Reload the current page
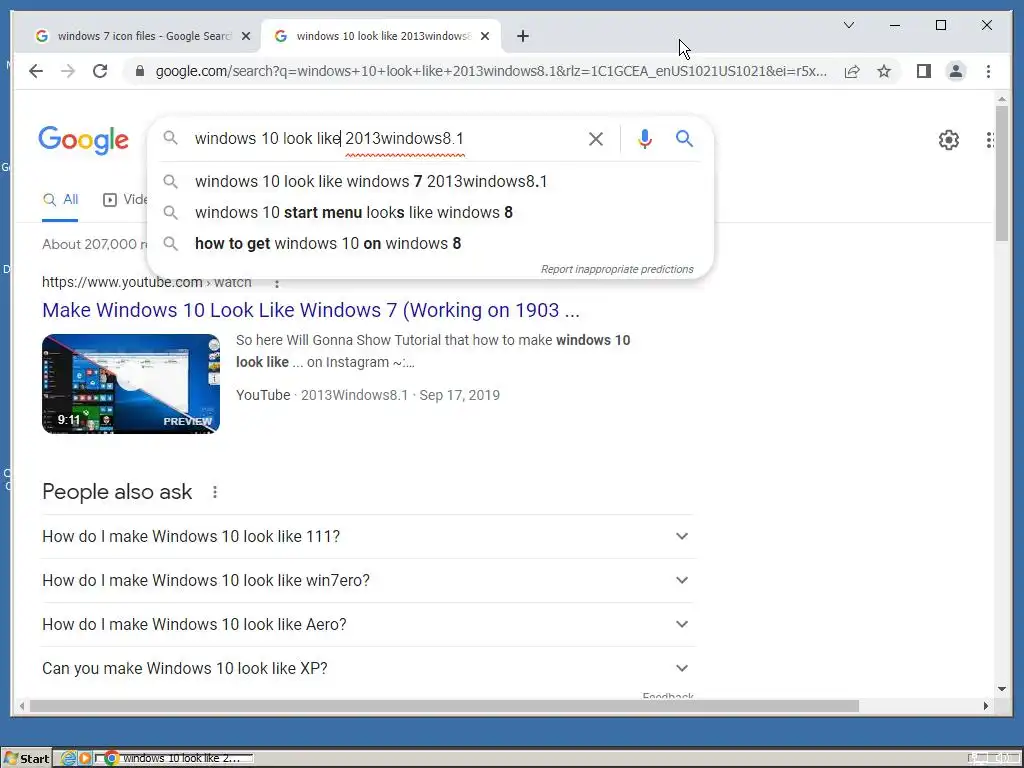 [100, 71]
